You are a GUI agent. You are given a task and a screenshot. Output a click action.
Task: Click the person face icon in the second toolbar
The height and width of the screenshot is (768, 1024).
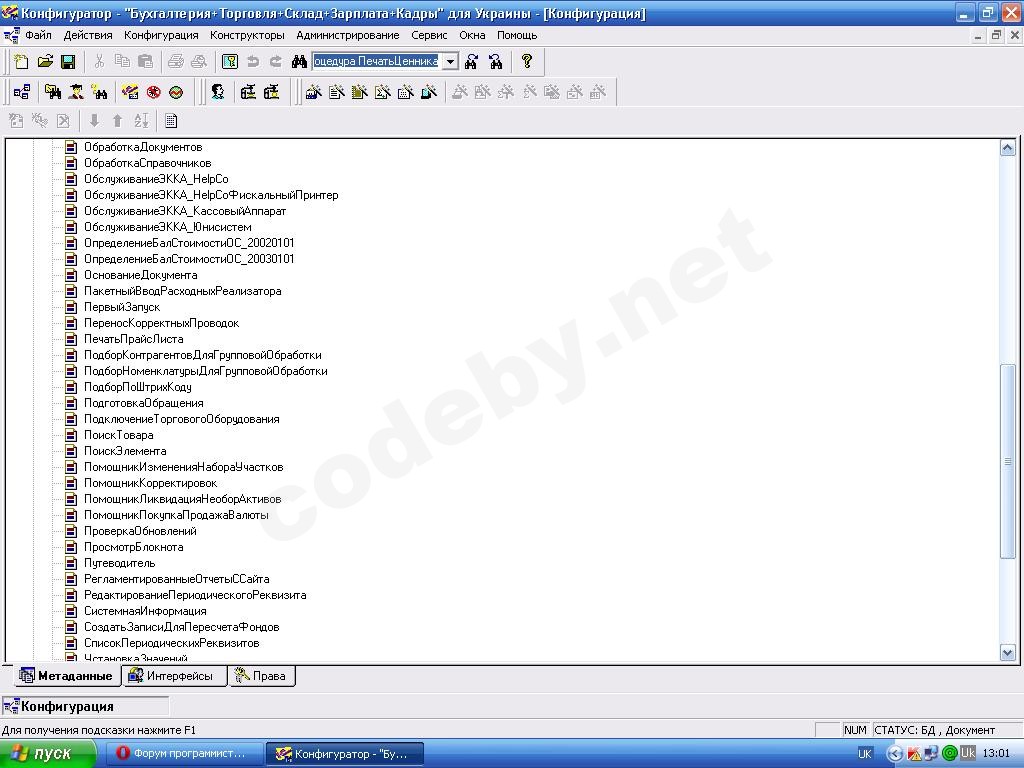click(217, 92)
